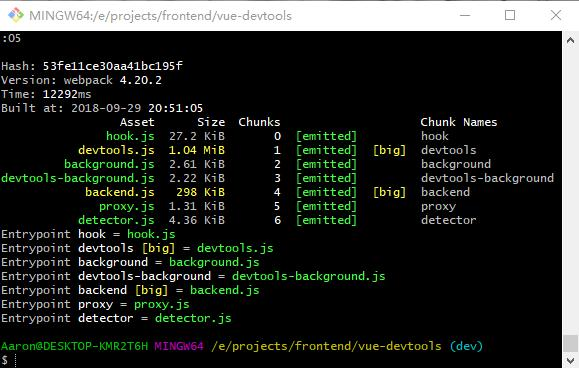Image resolution: width=579 pixels, height=368 pixels.
Task: Click the [big] flag in devtools.js table row
Action: [x=389, y=150]
